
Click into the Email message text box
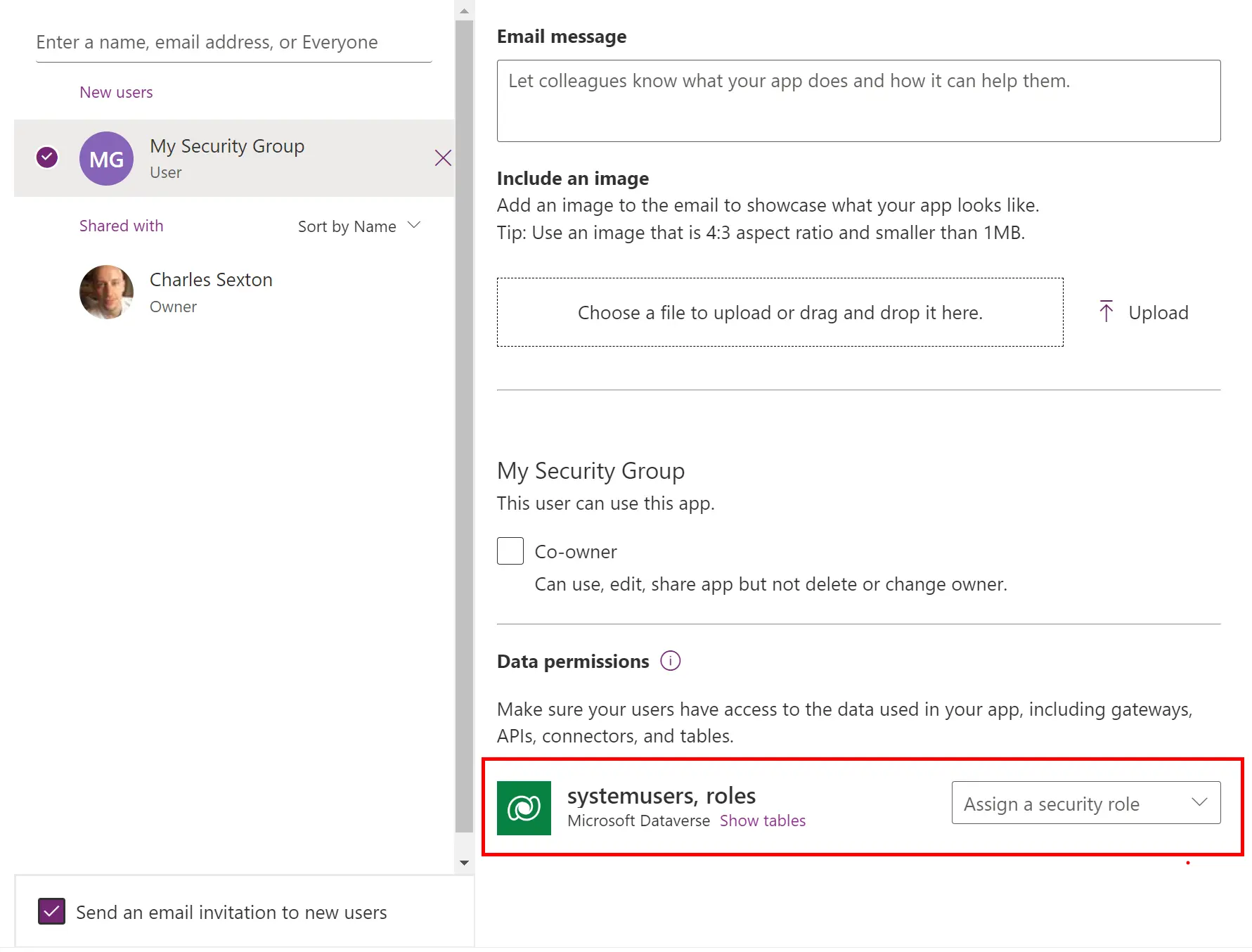(x=858, y=101)
